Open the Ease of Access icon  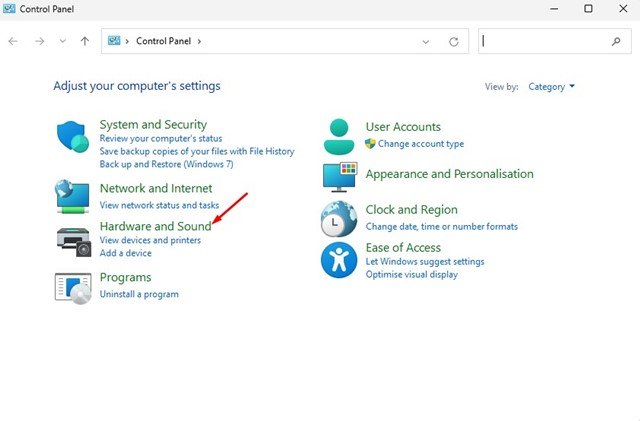coord(339,260)
